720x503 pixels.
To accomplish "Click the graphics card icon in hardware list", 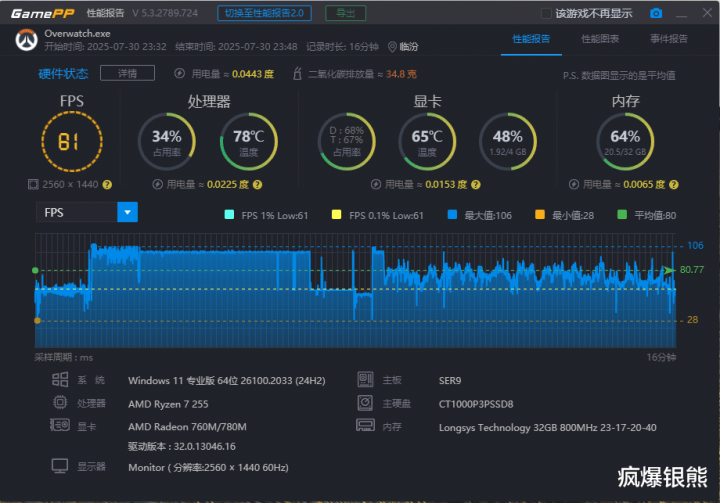I will tap(60, 425).
